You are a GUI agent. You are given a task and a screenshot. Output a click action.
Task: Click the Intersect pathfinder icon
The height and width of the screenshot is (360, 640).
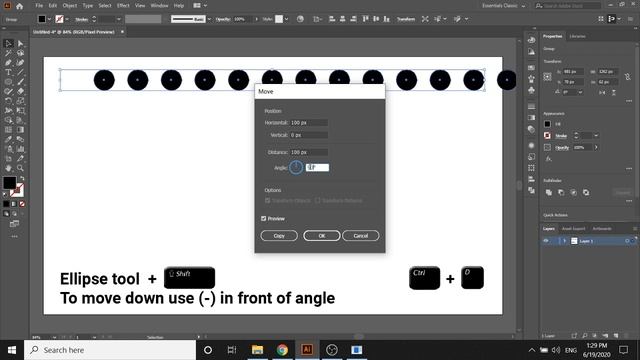(573, 192)
